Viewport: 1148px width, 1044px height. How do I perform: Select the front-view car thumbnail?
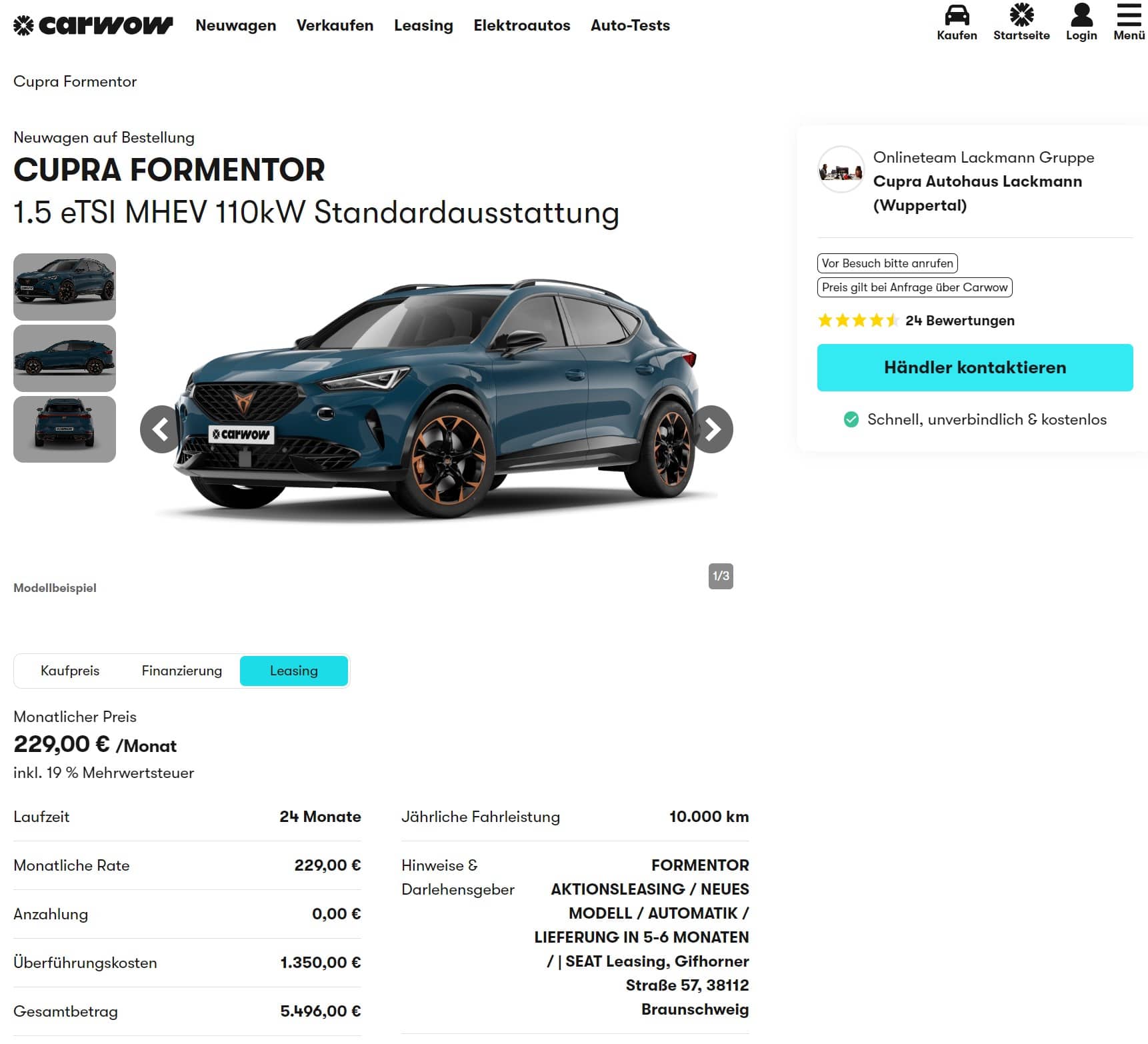point(65,287)
